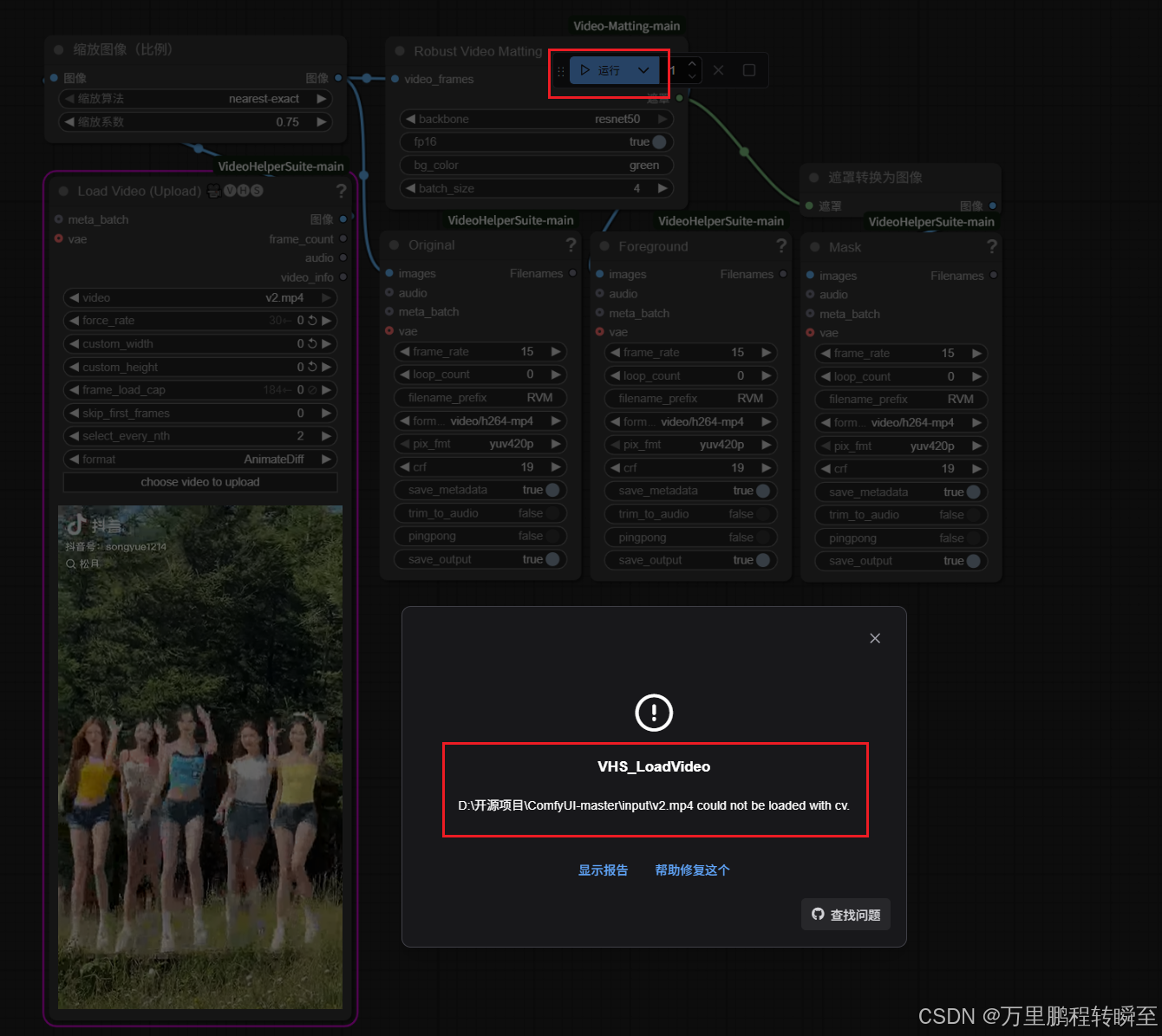The height and width of the screenshot is (1036, 1162).
Task: Open help for the Load Video (Upload) node
Action: tap(341, 191)
